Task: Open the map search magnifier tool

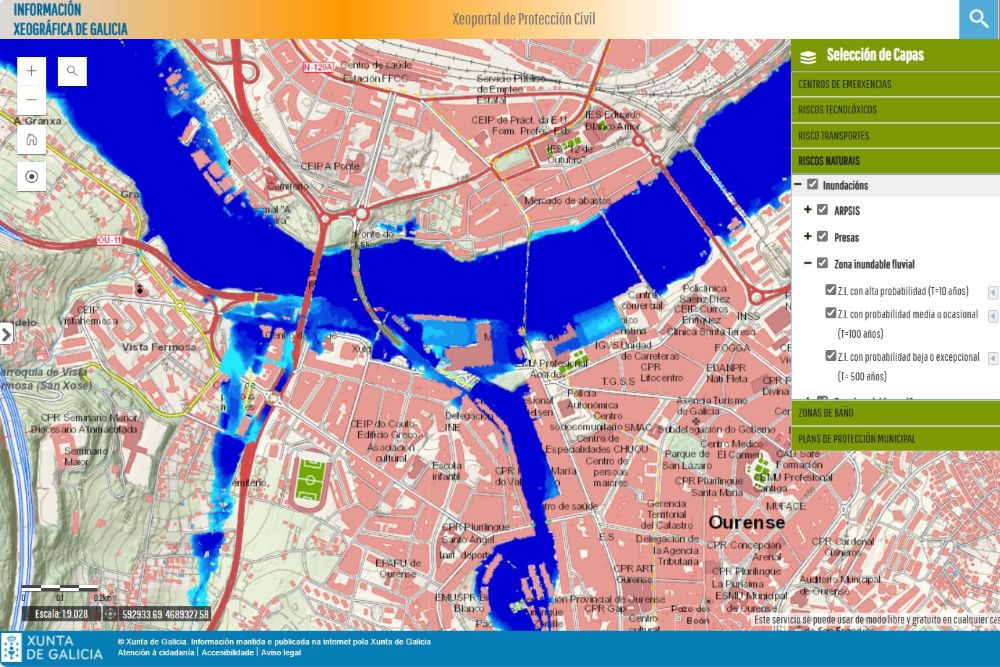Action: 72,71
